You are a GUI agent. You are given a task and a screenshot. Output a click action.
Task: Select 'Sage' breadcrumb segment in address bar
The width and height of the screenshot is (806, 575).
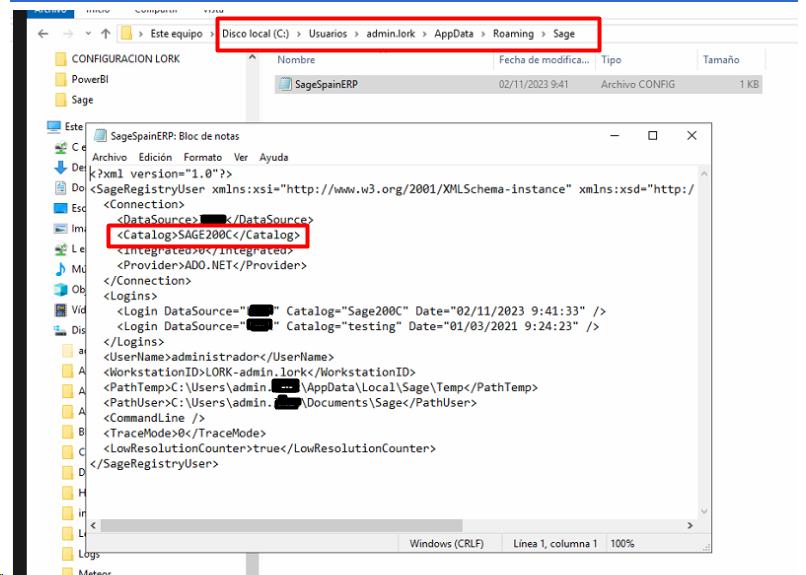tap(563, 34)
